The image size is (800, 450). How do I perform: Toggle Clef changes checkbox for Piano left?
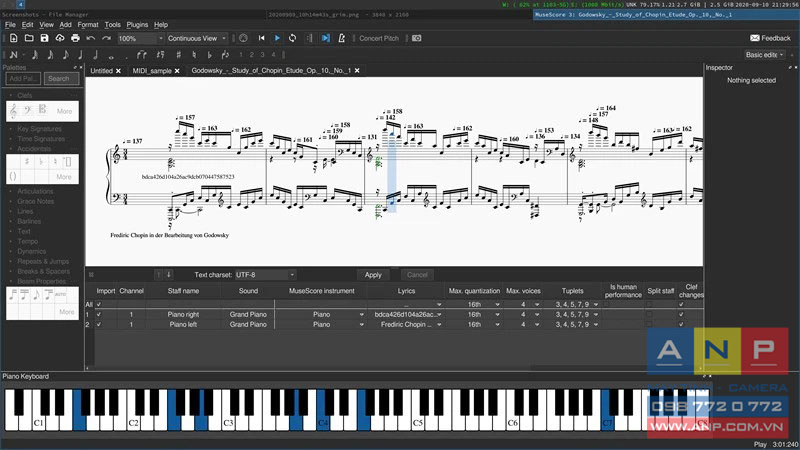tap(681, 324)
